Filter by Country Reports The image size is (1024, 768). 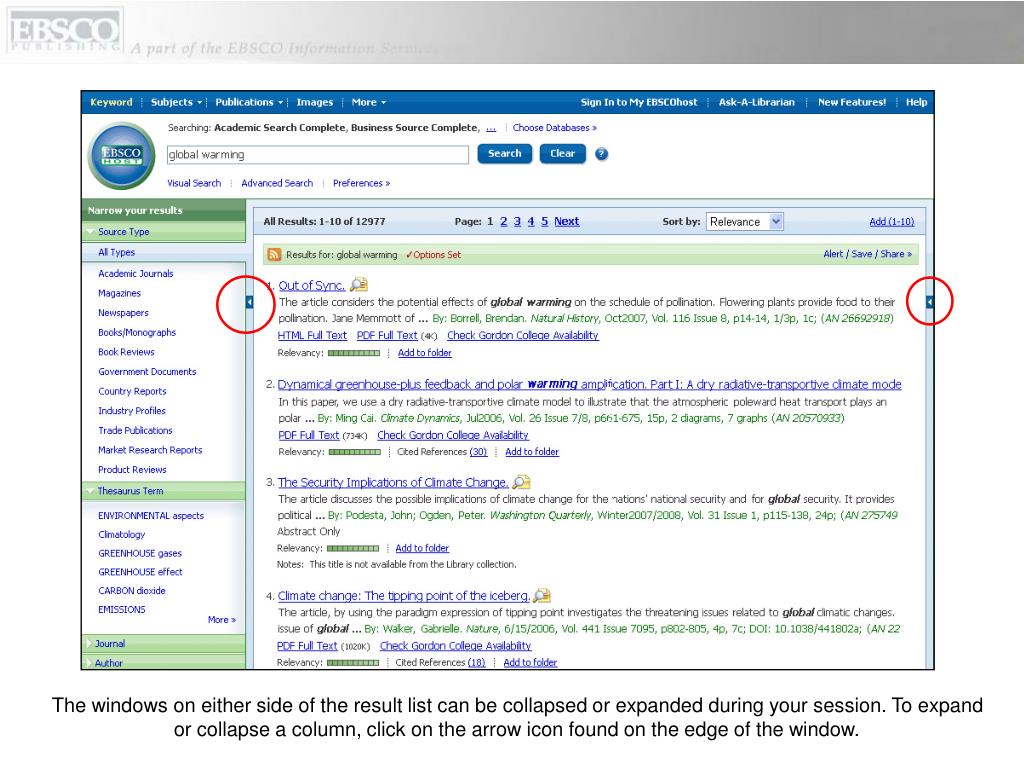tap(133, 391)
